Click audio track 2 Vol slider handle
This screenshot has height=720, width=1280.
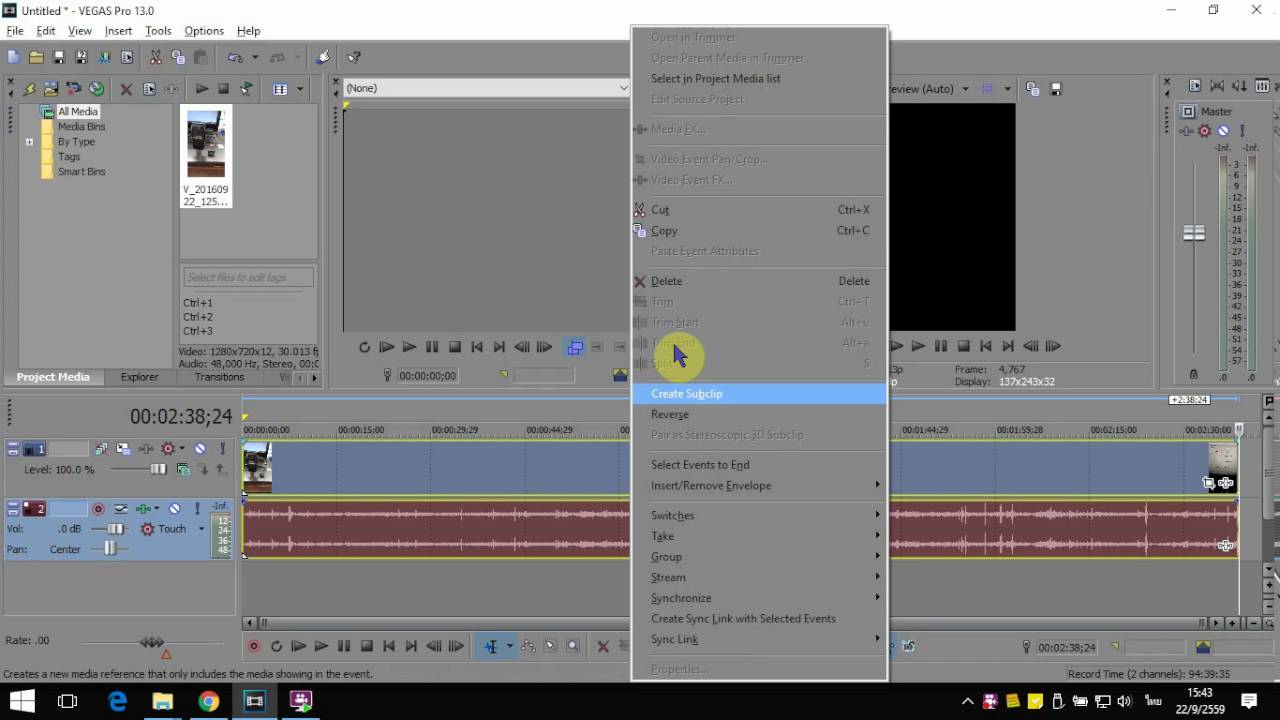click(115, 529)
